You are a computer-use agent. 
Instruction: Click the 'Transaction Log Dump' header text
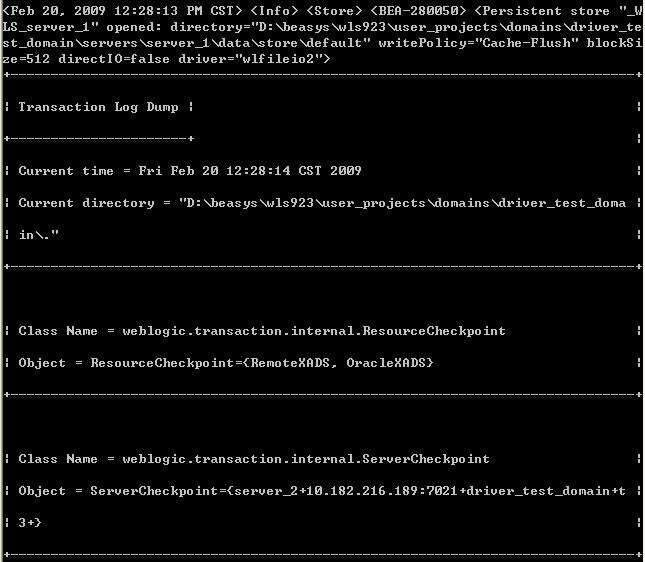click(x=98, y=107)
